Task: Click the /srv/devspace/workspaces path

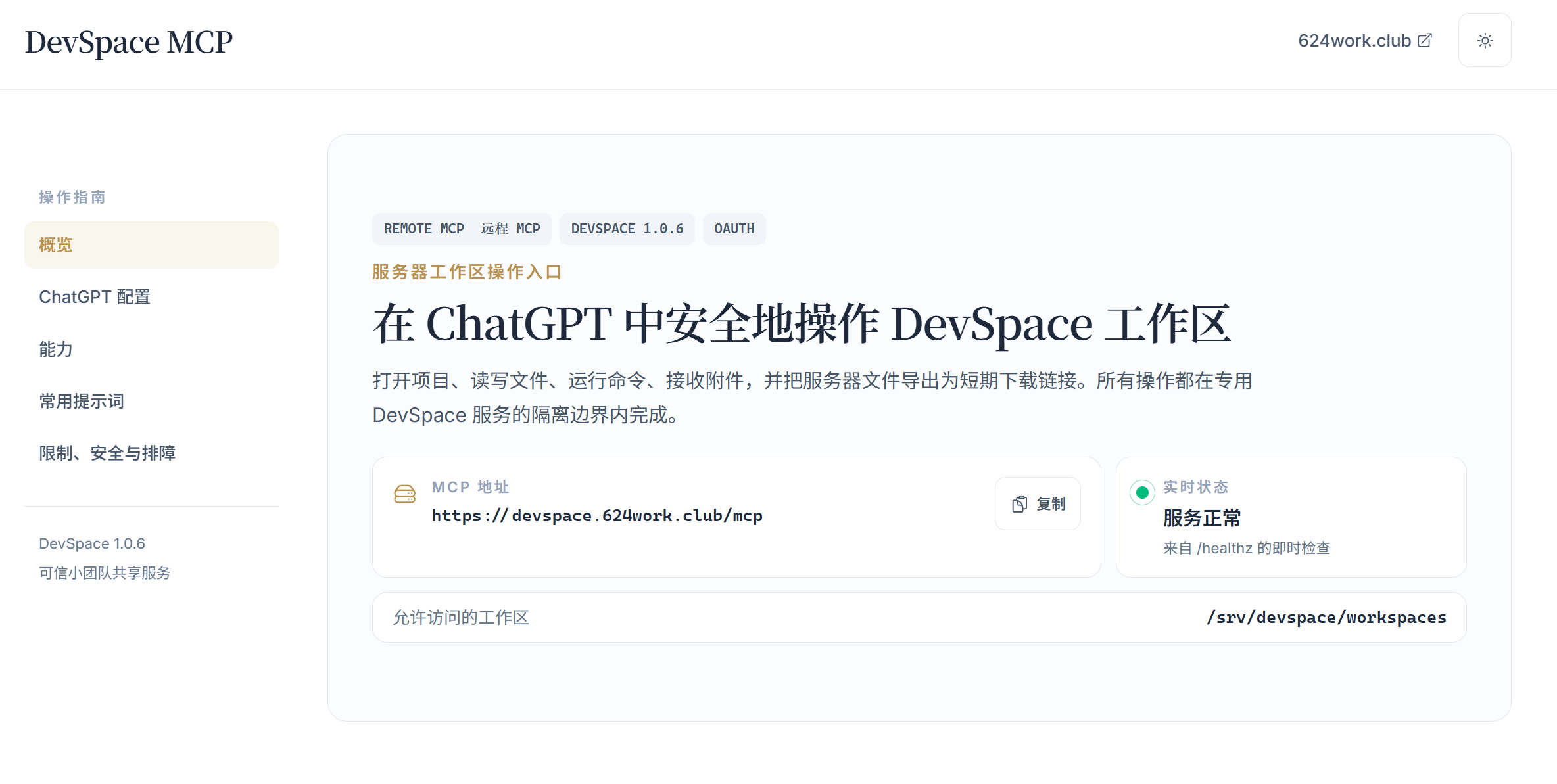Action: tap(1326, 618)
